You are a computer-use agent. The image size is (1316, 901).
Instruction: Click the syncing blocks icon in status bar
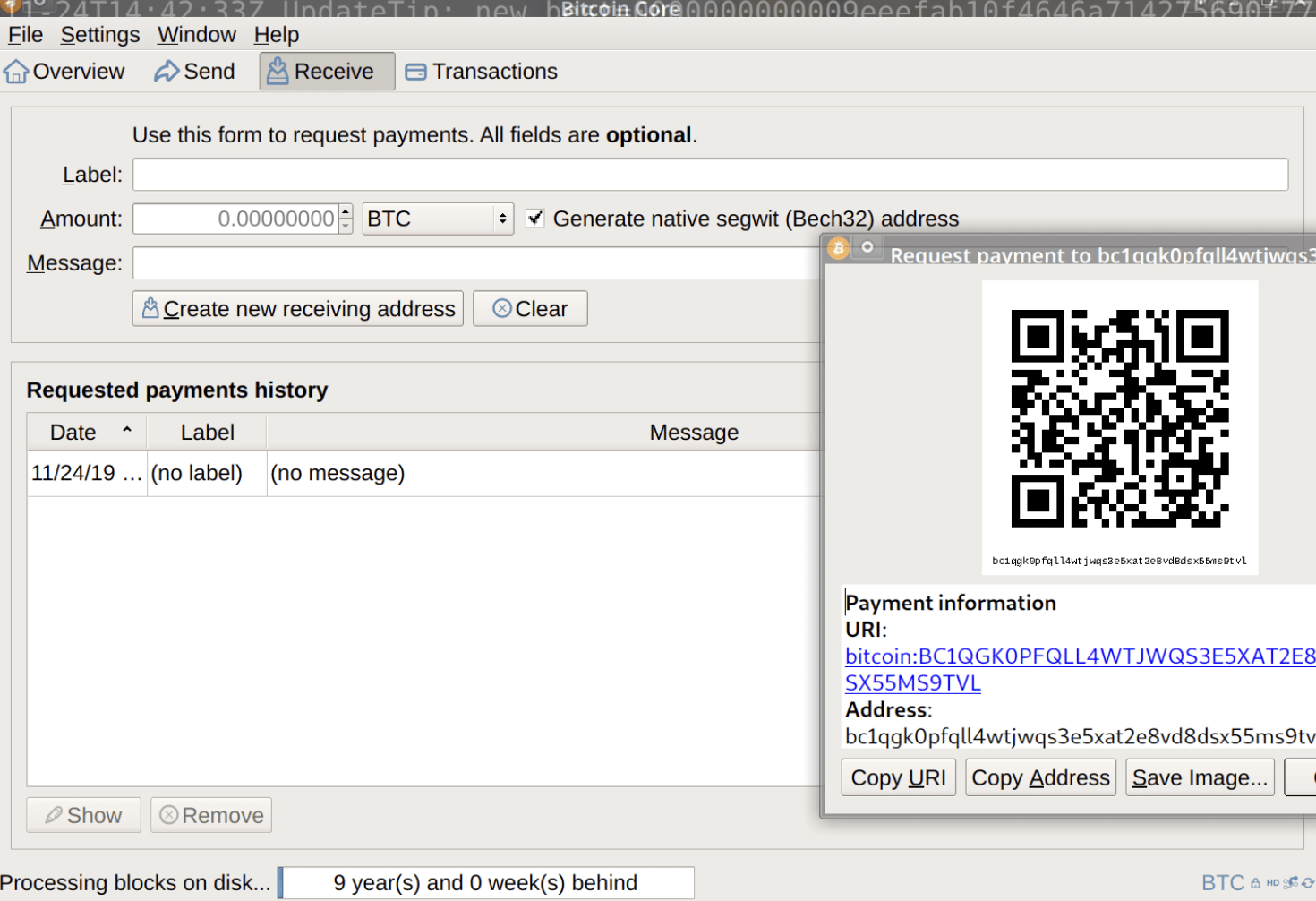(1309, 883)
